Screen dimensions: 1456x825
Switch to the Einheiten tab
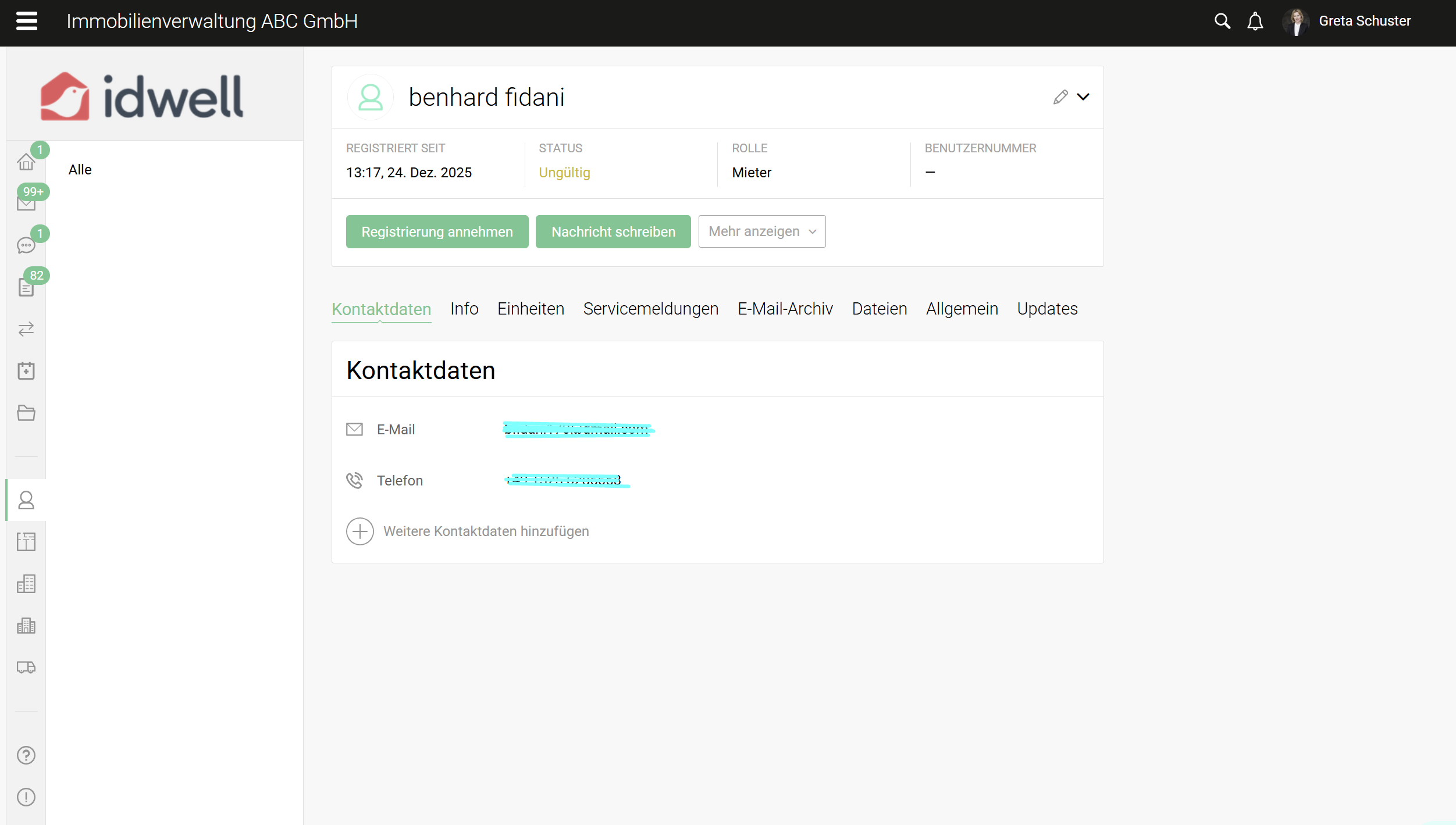[531, 309]
